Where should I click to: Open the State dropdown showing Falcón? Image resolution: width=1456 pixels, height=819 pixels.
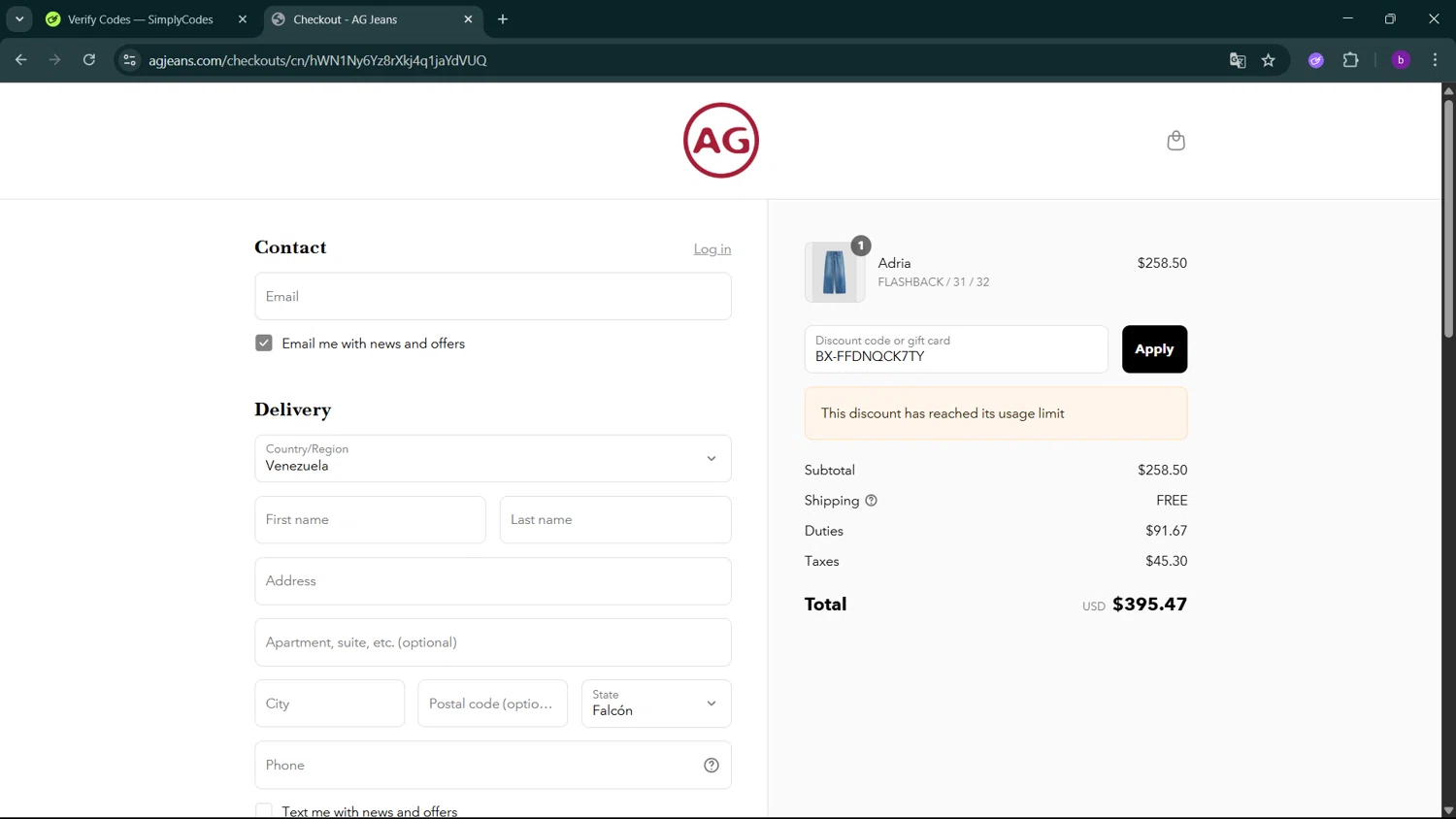click(656, 704)
